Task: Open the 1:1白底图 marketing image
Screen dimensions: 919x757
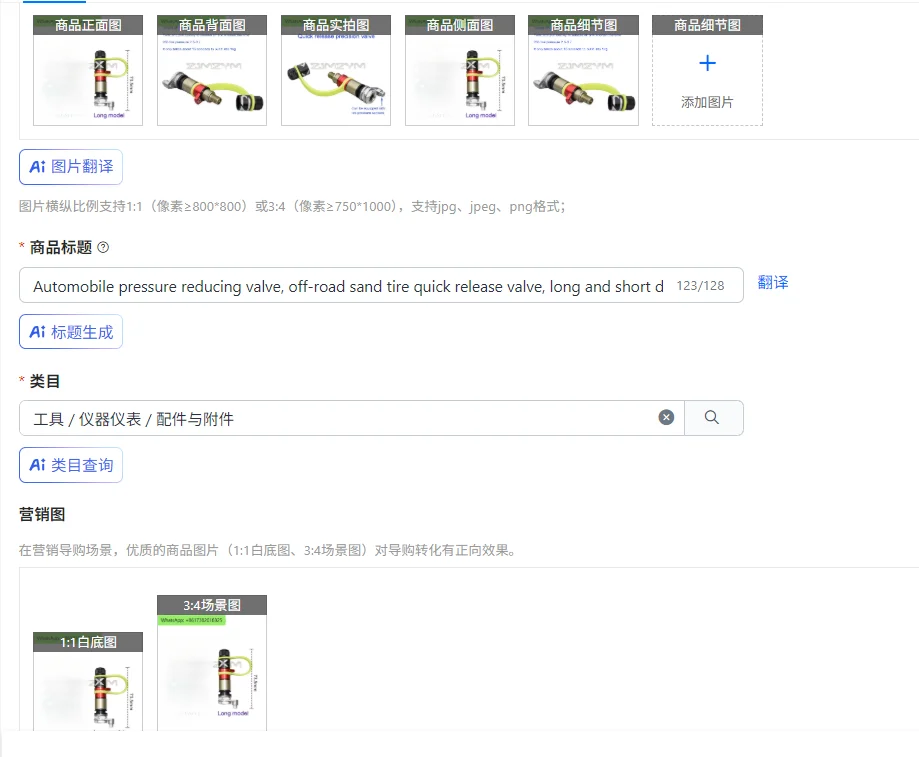Action: tap(88, 681)
